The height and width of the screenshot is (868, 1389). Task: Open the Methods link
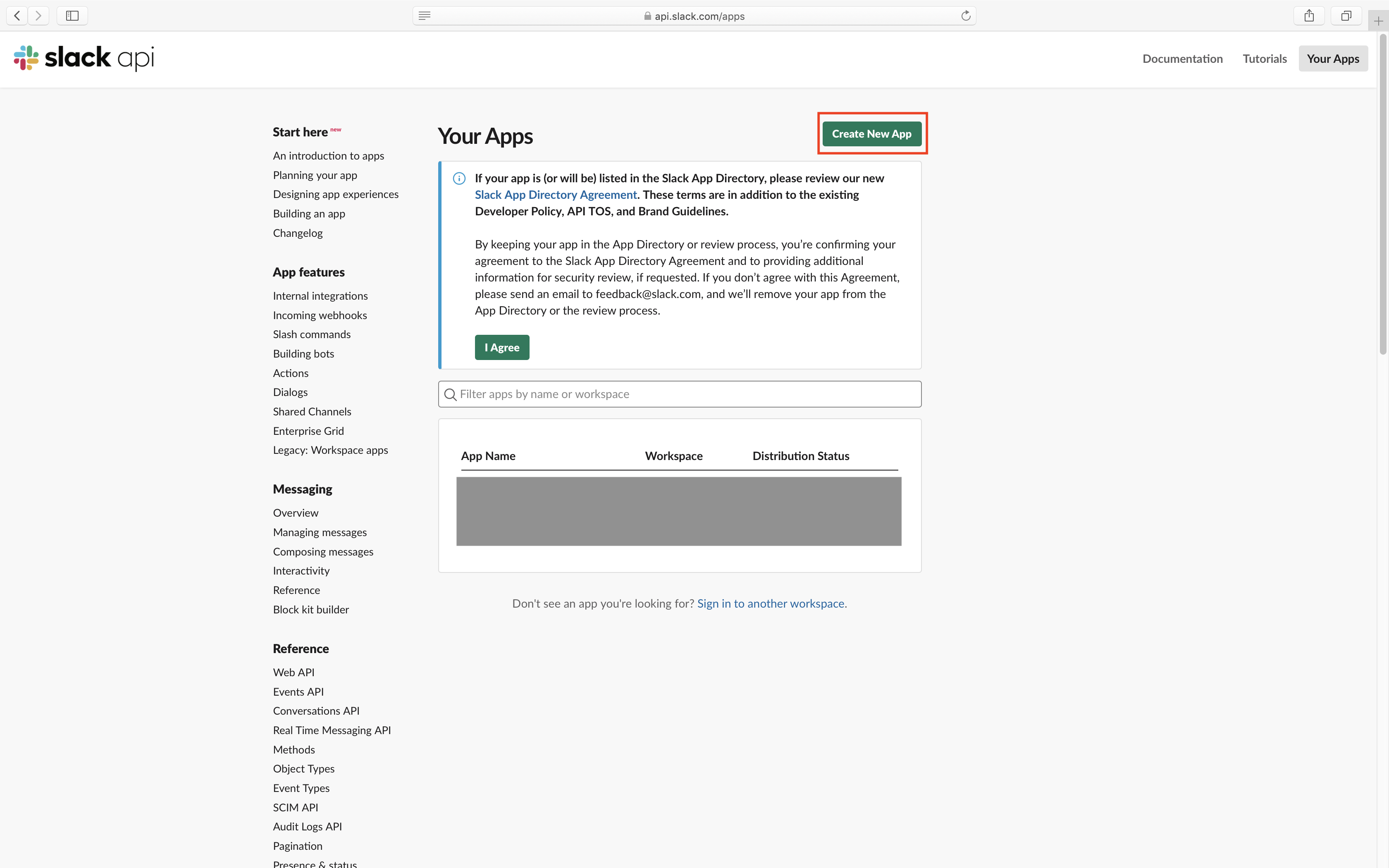click(294, 750)
